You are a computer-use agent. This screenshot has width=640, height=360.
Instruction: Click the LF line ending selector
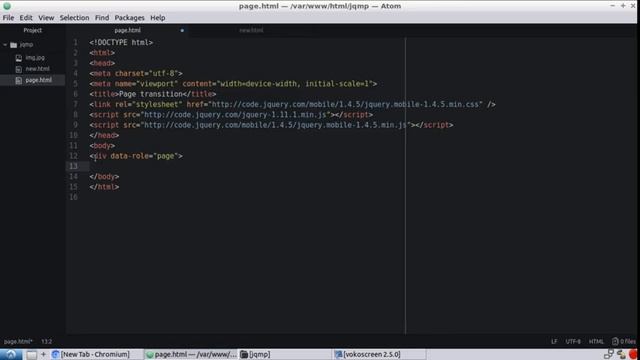[x=554, y=341]
